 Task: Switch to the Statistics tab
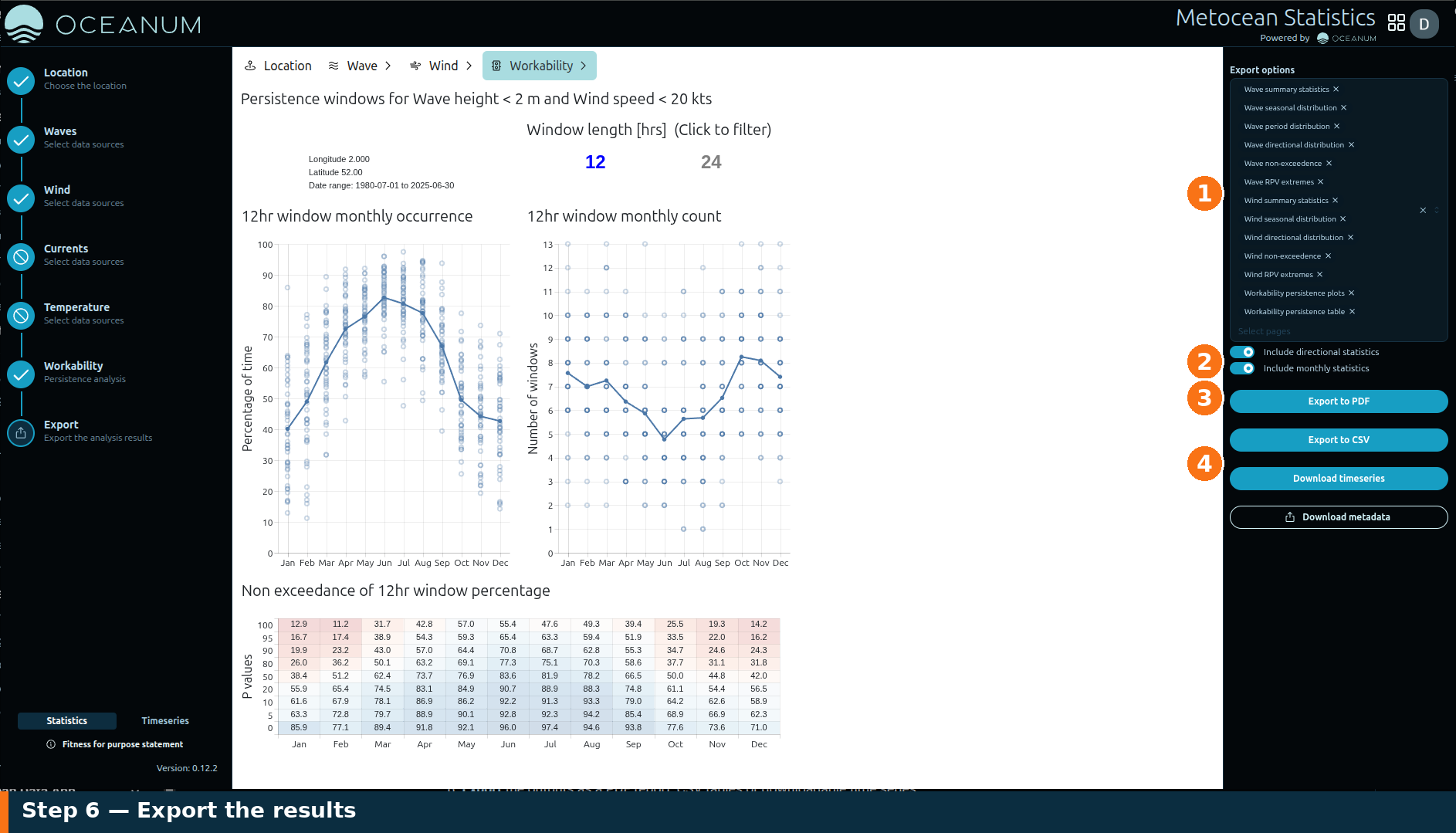pyautogui.click(x=67, y=721)
